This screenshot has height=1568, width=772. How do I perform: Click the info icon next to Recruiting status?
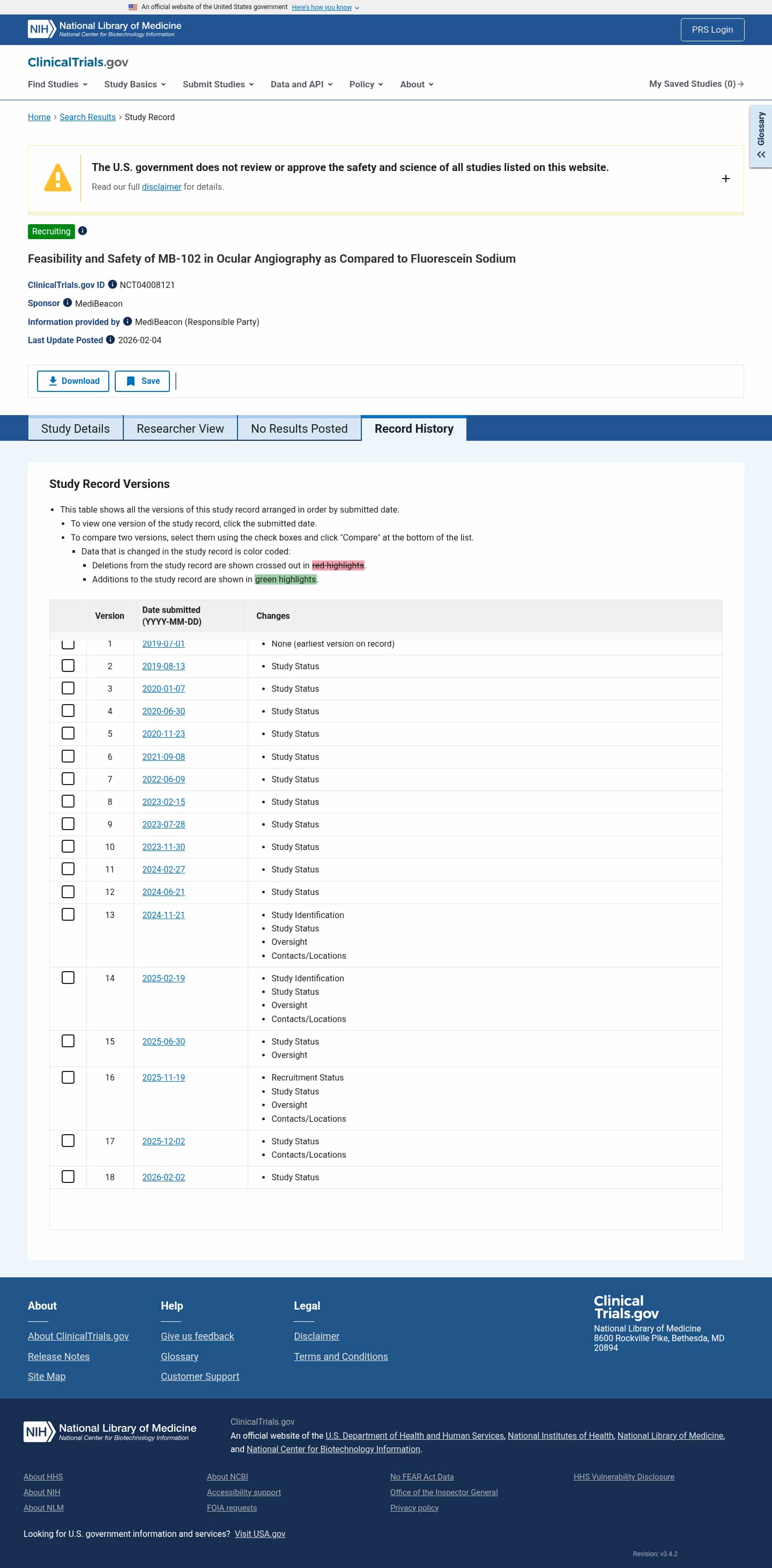[x=83, y=231]
